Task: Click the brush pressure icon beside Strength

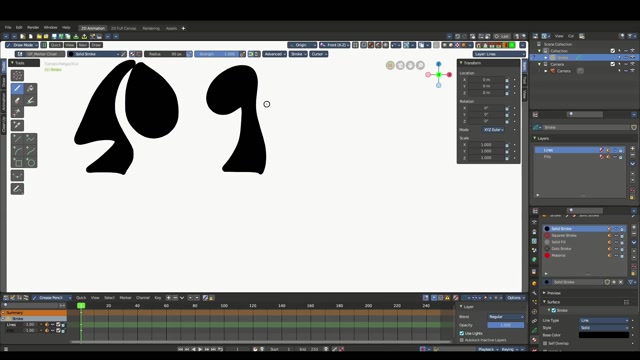Action: [x=242, y=54]
